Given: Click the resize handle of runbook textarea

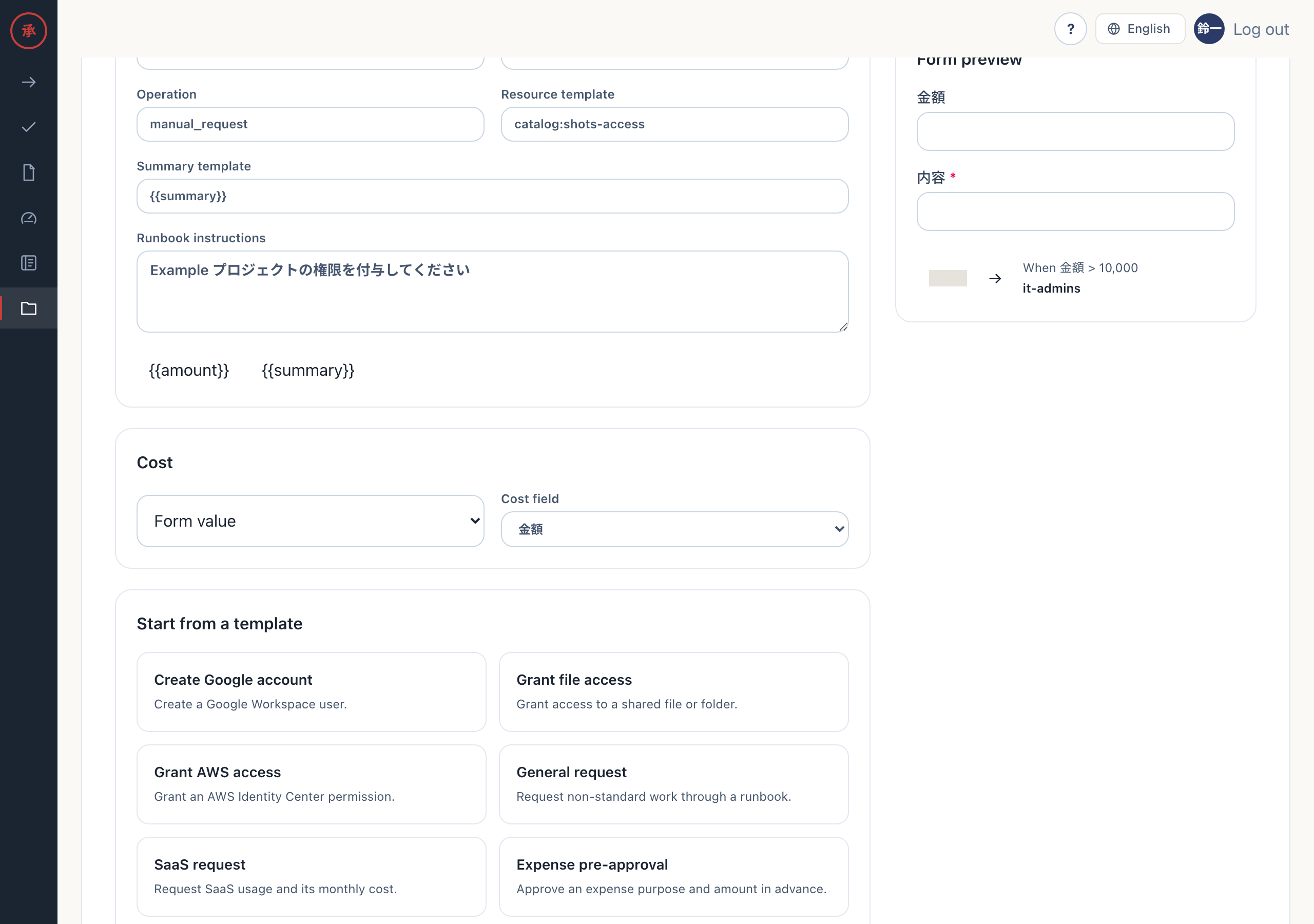Looking at the screenshot, I should point(843,327).
